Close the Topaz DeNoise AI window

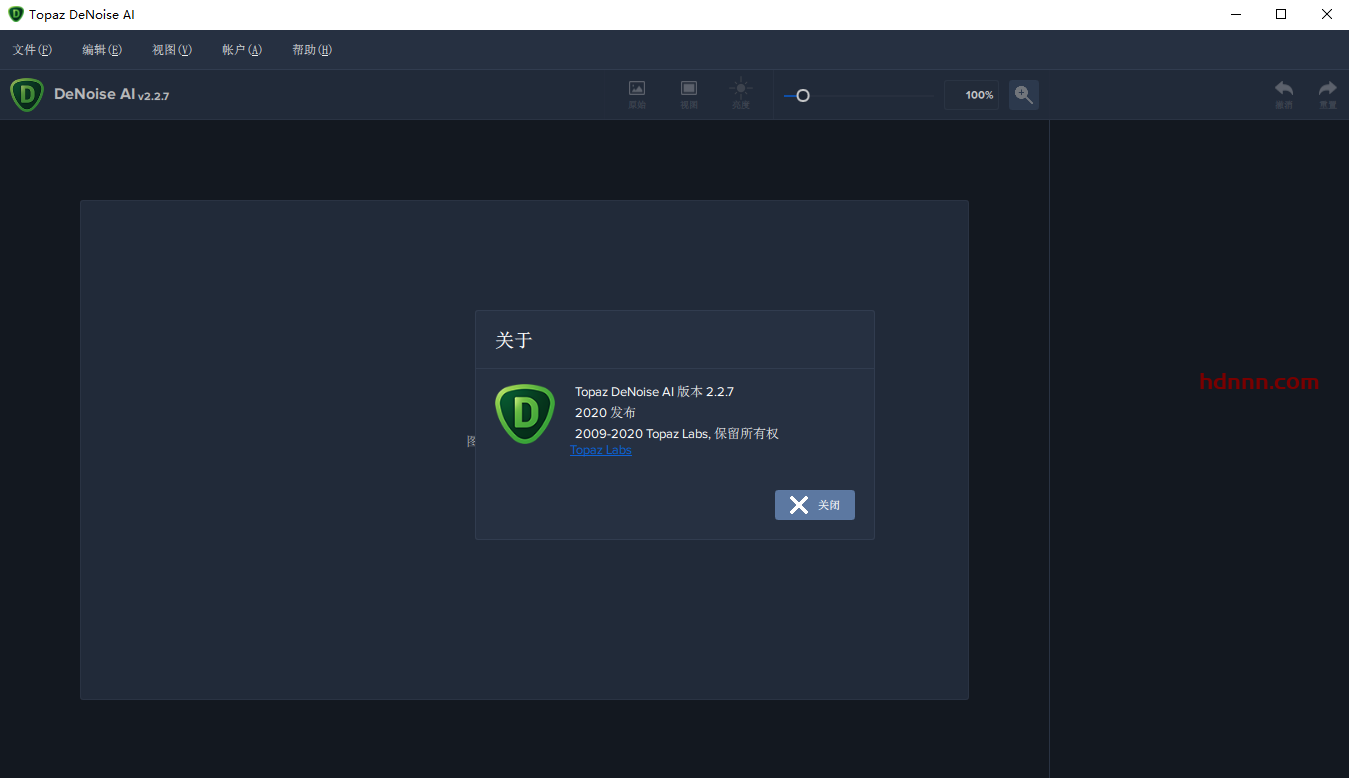[x=1326, y=14]
